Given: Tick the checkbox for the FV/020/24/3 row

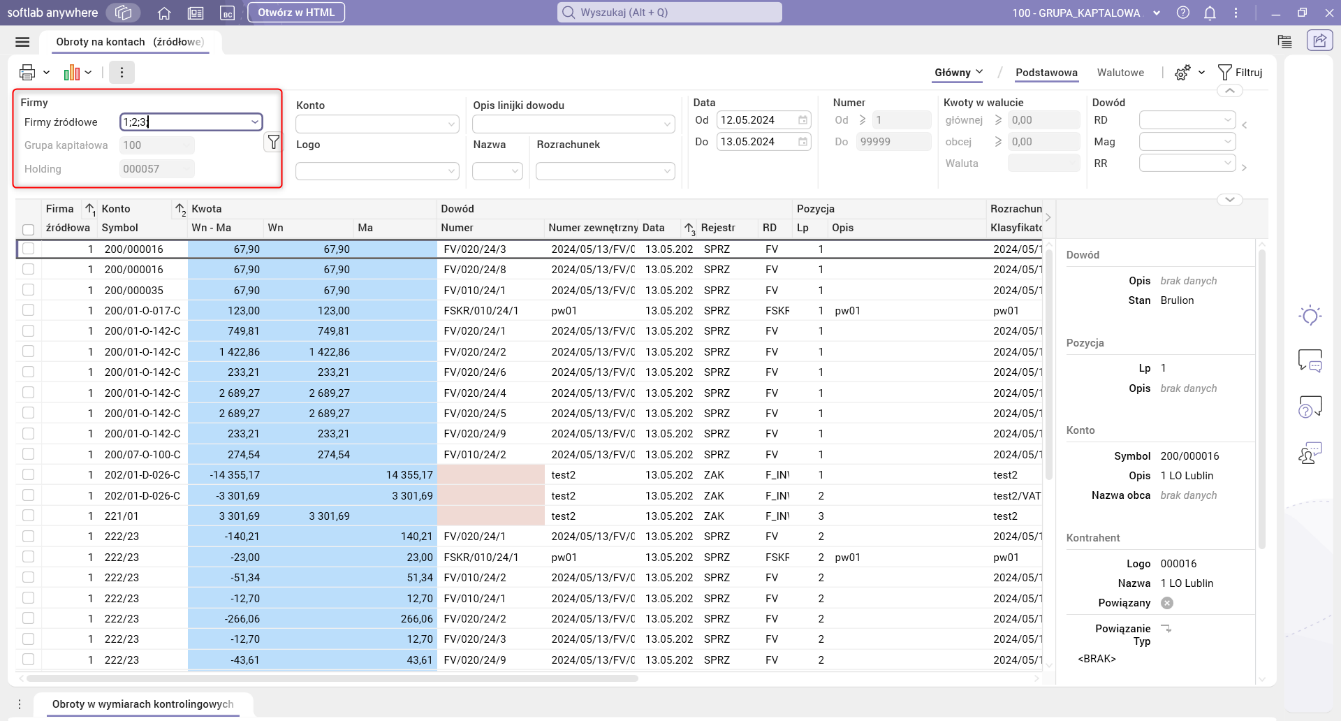Looking at the screenshot, I should 29,249.
